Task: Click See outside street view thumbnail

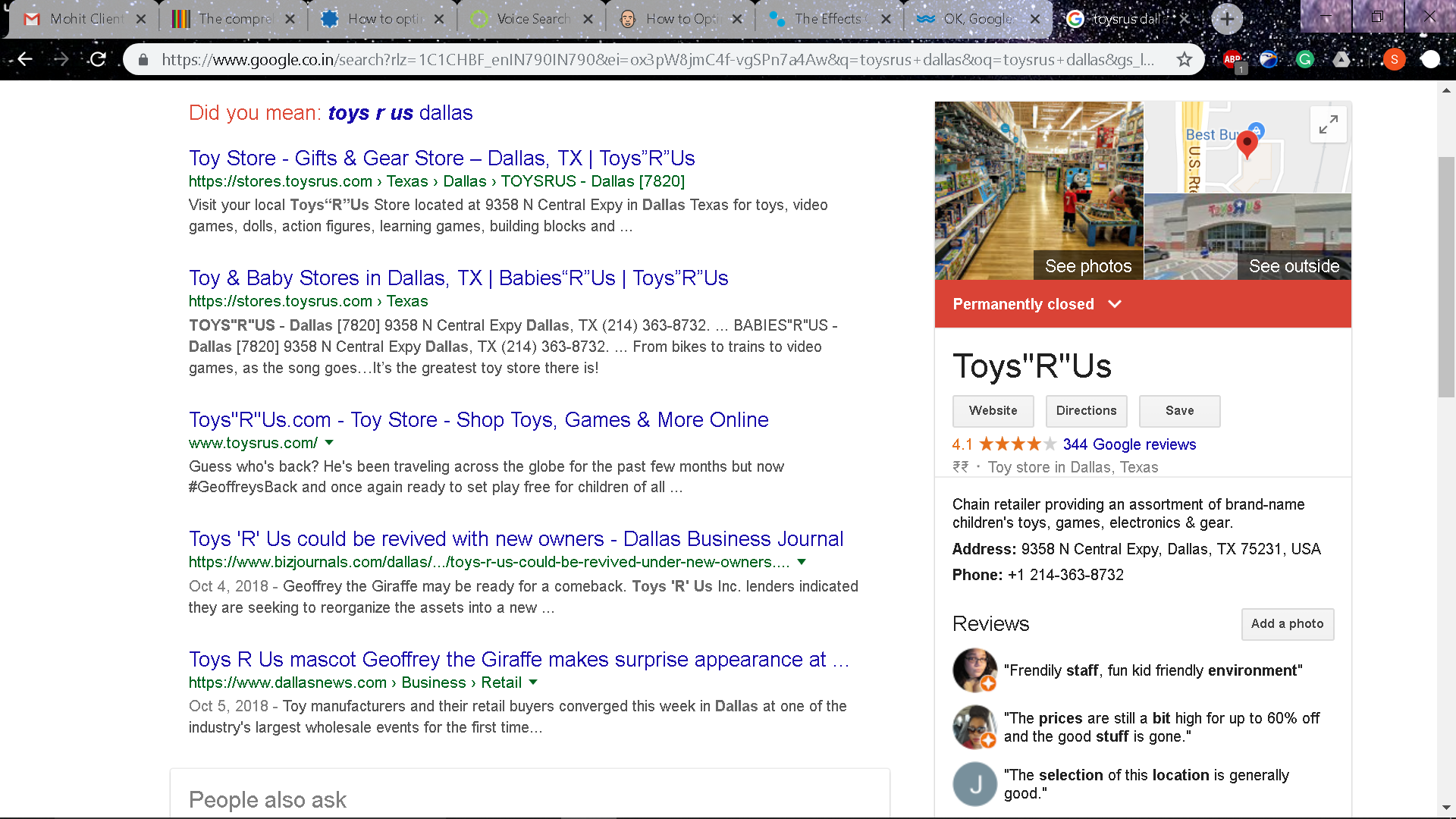Action: pyautogui.click(x=1247, y=237)
